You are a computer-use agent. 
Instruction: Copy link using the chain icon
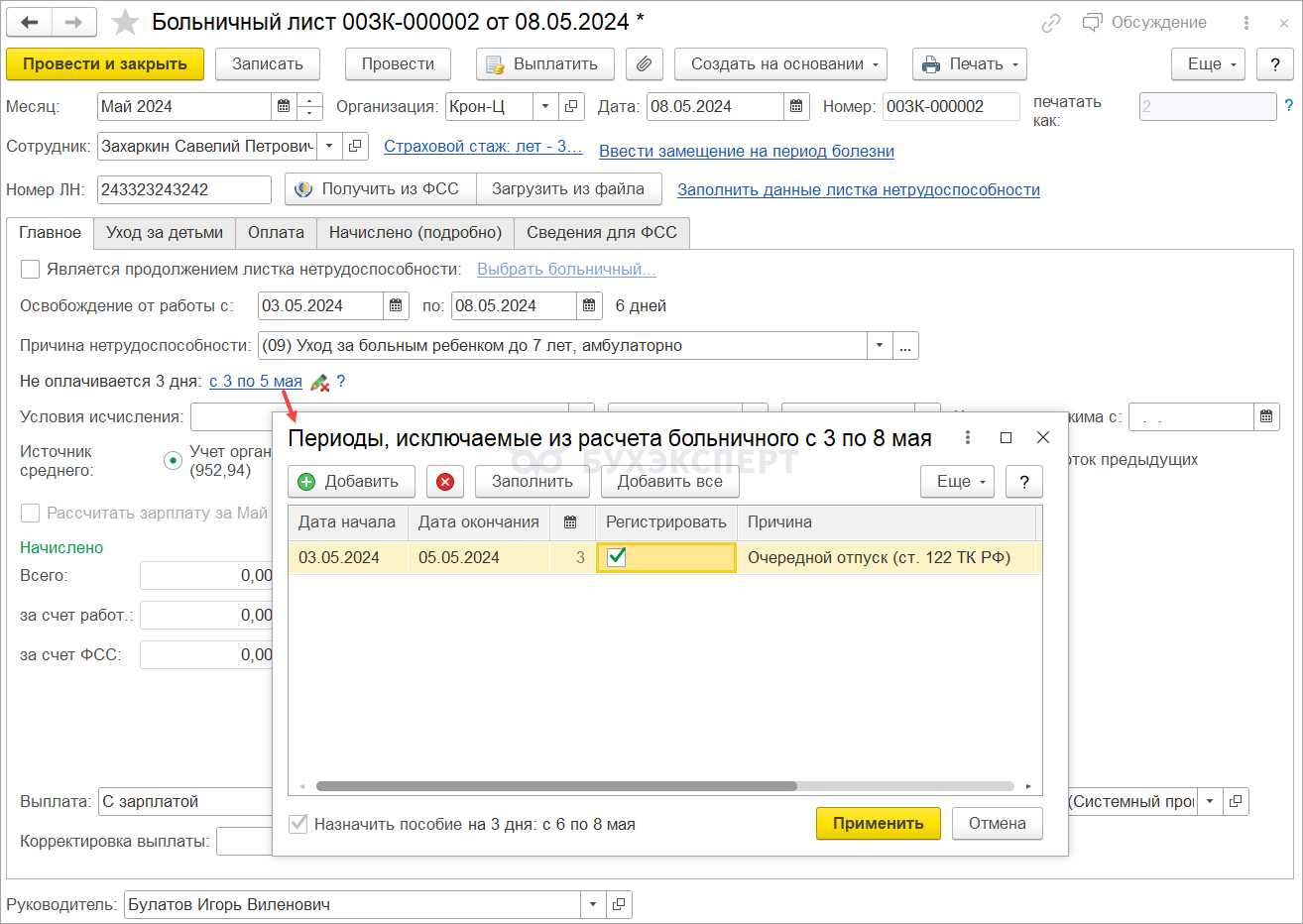[x=1051, y=22]
